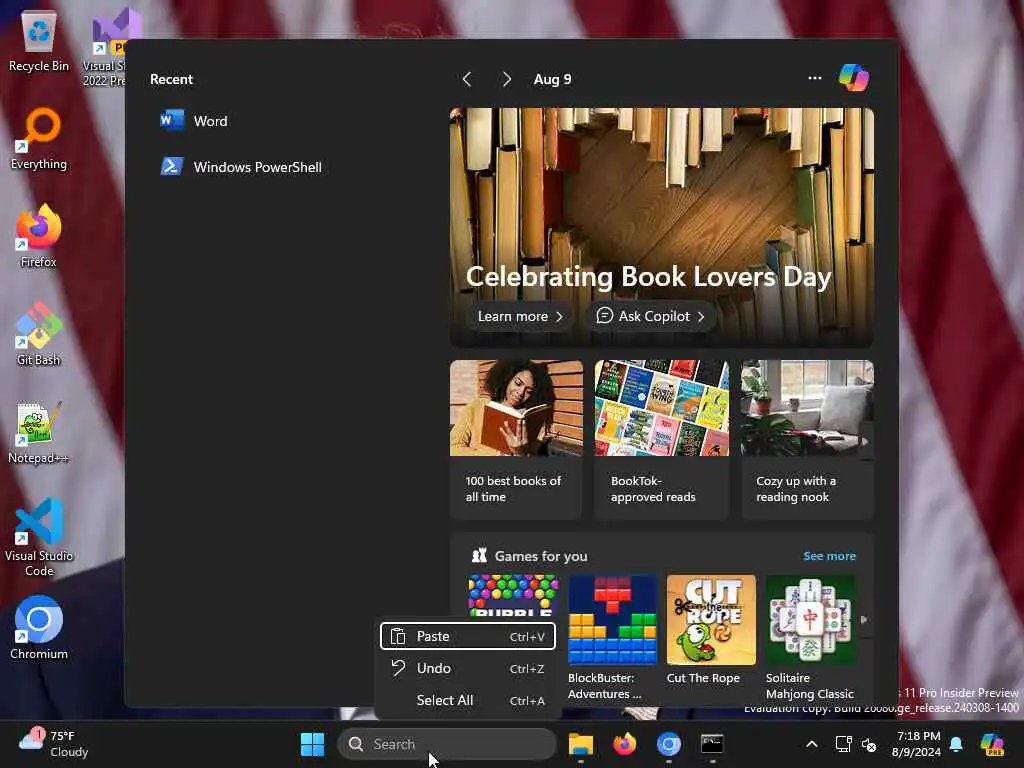The width and height of the screenshot is (1024, 768).
Task: Go to previous day arrow
Action: pos(467,79)
